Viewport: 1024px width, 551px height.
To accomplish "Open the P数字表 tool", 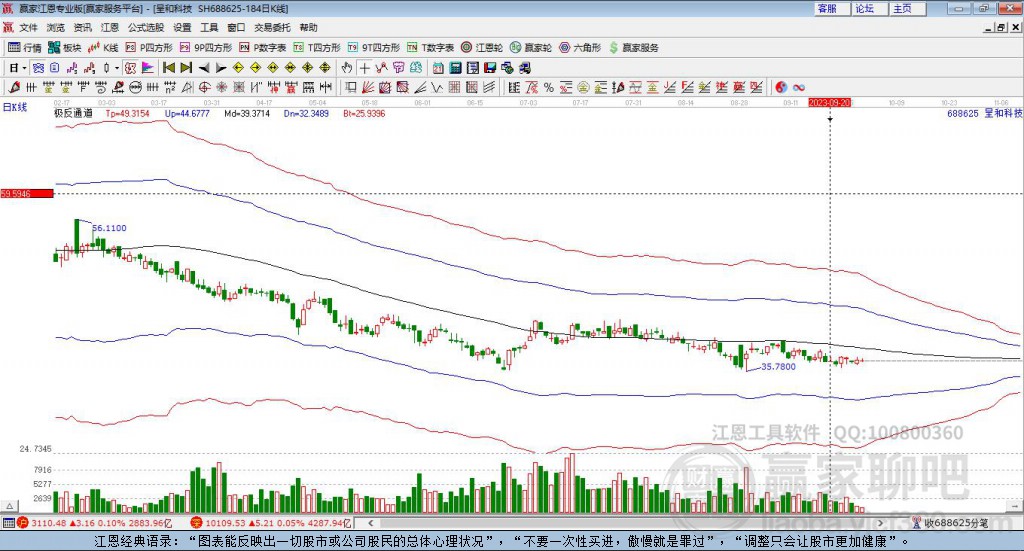I will click(263, 48).
